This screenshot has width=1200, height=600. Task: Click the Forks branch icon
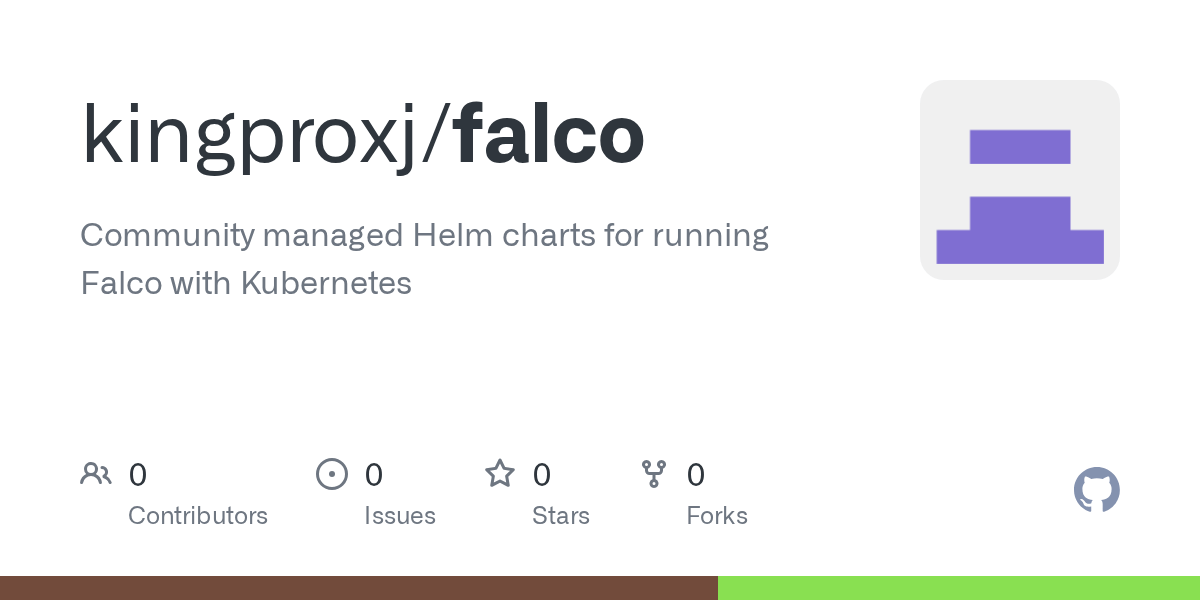click(654, 473)
